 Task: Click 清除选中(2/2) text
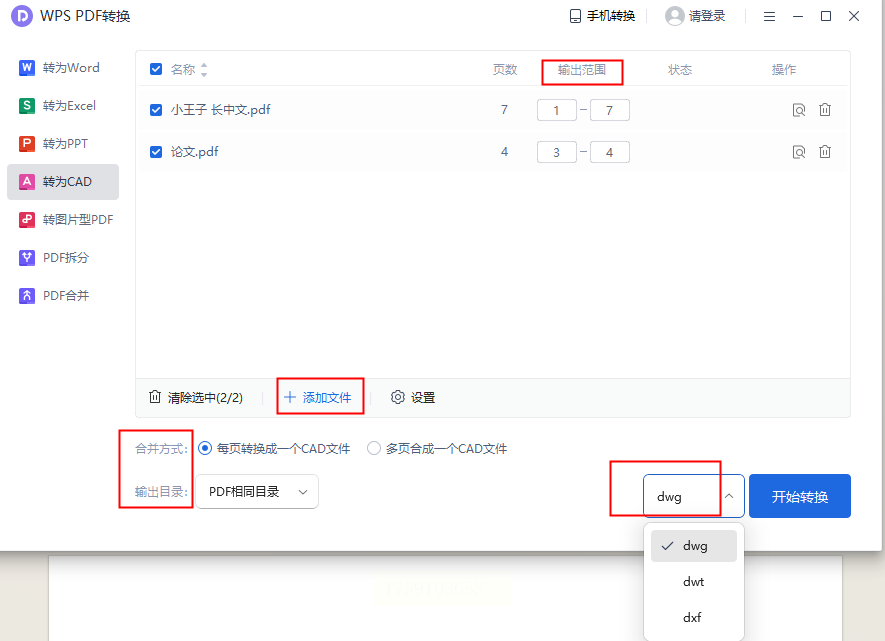click(x=205, y=397)
